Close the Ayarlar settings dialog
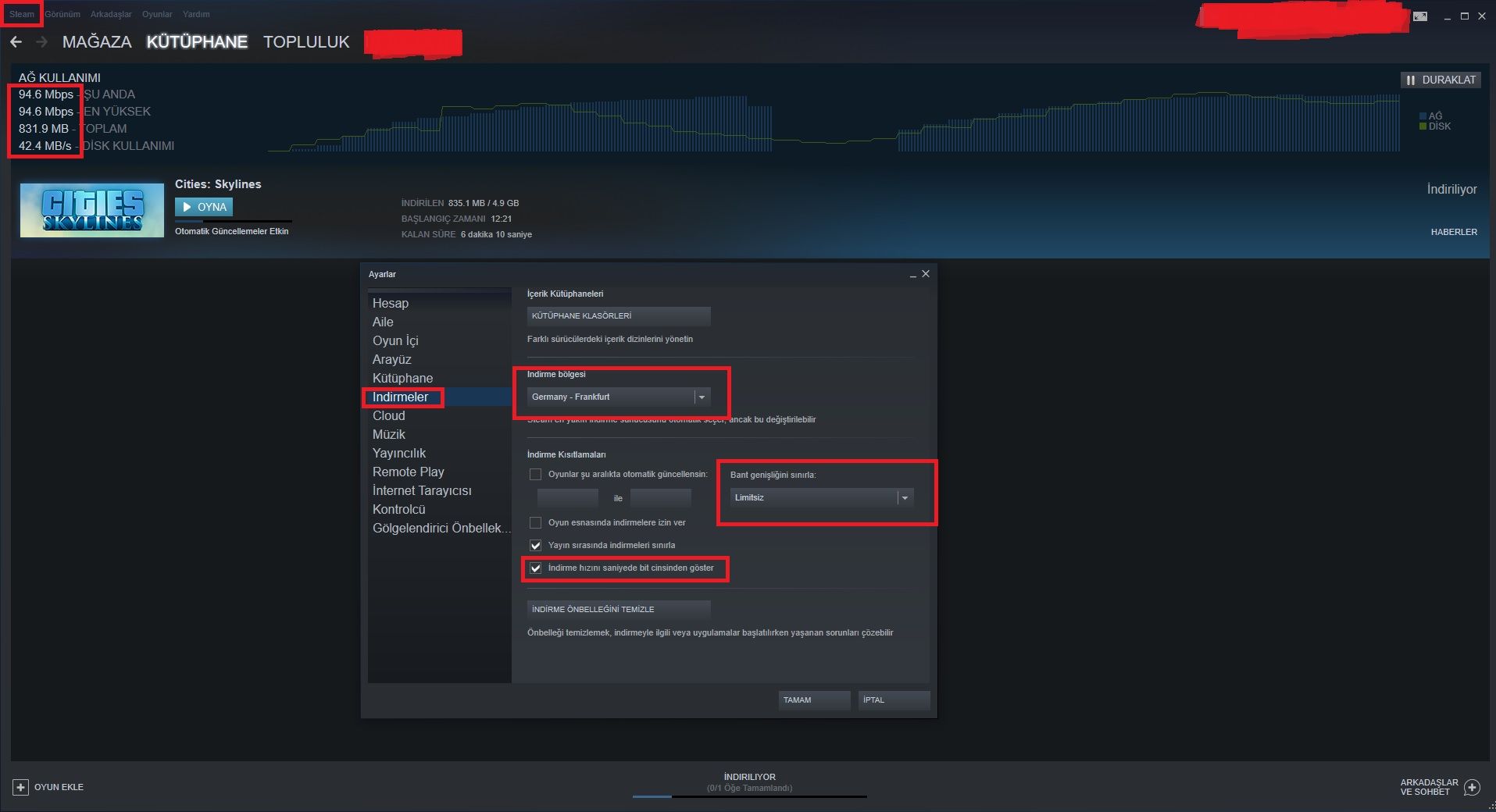The image size is (1496, 812). tap(926, 274)
